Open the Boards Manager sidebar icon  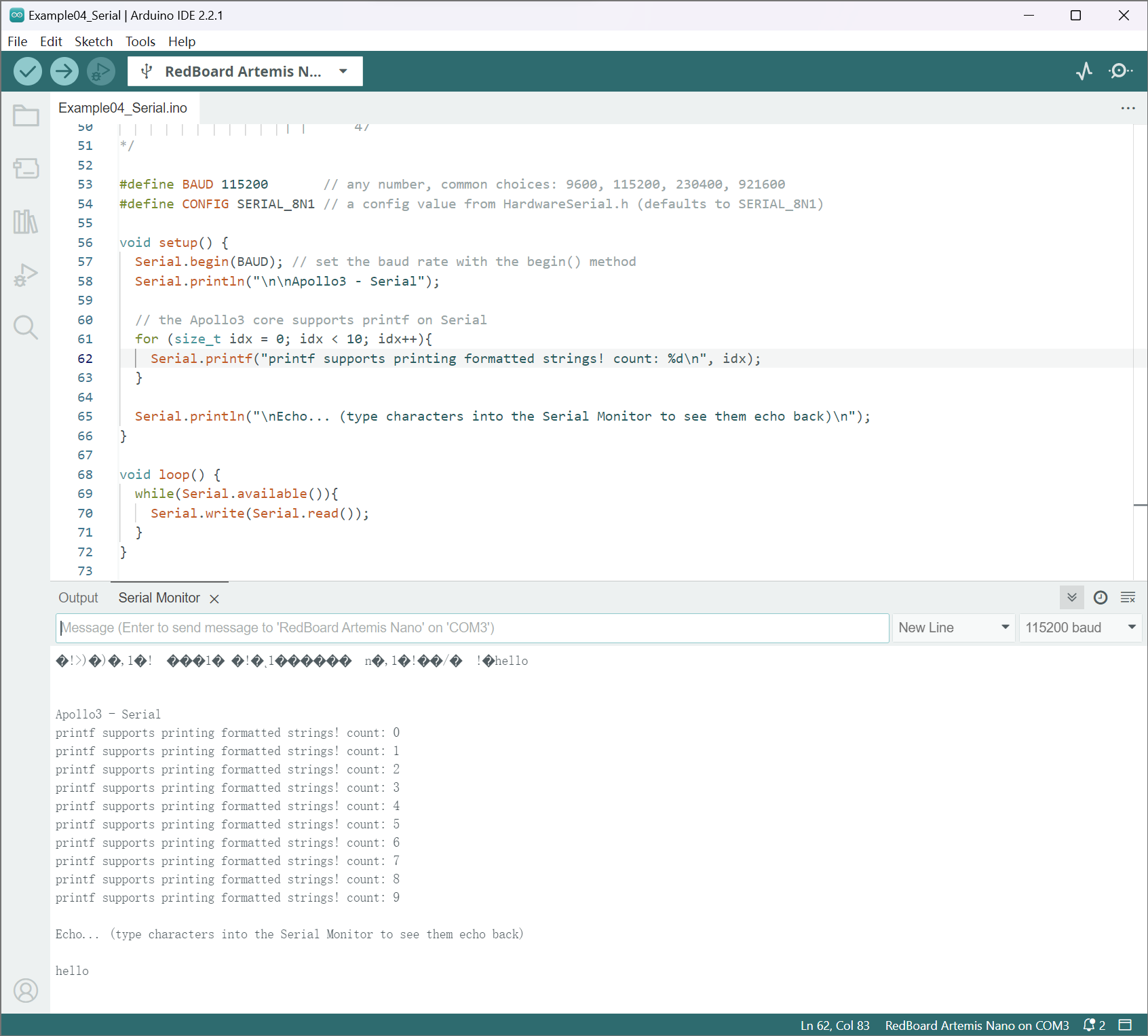[x=26, y=168]
